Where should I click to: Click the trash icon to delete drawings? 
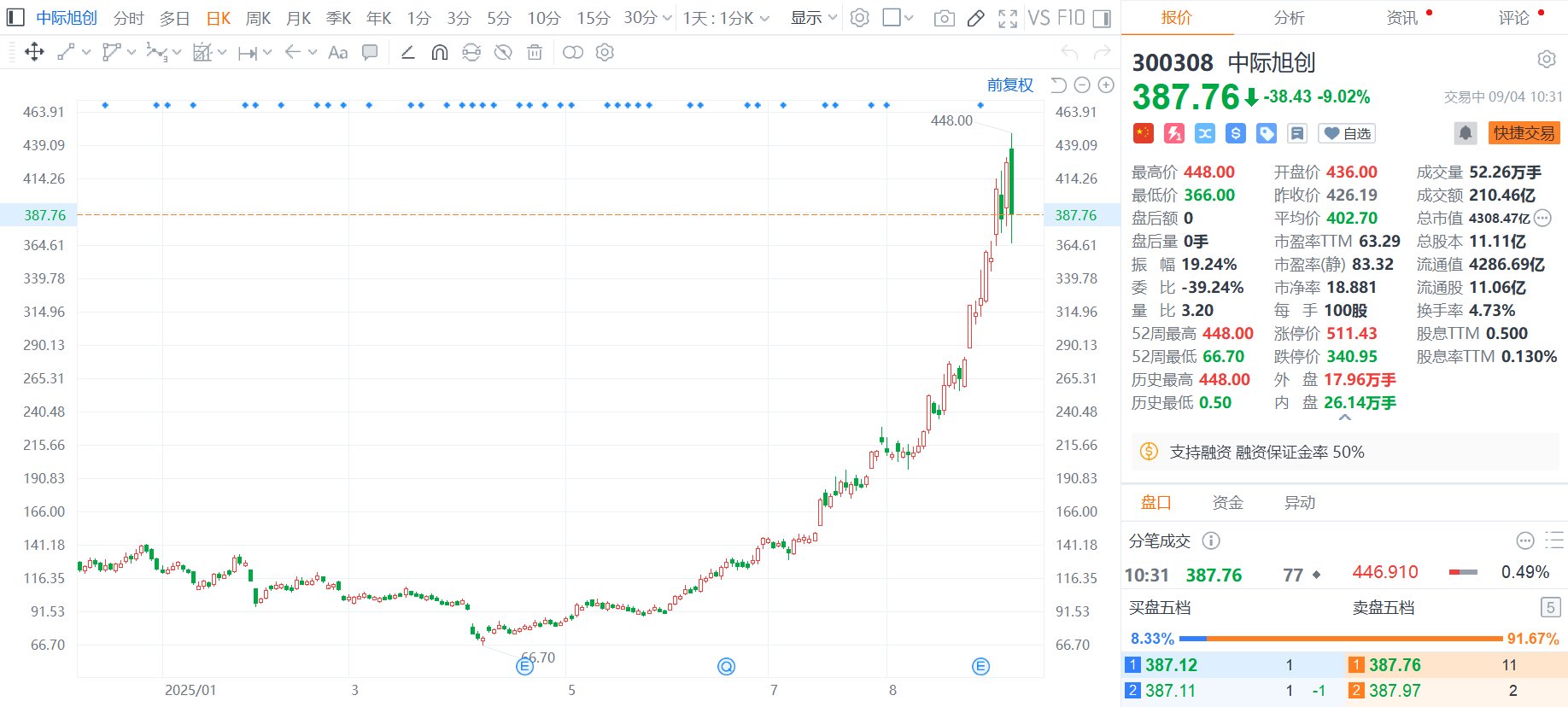click(535, 52)
